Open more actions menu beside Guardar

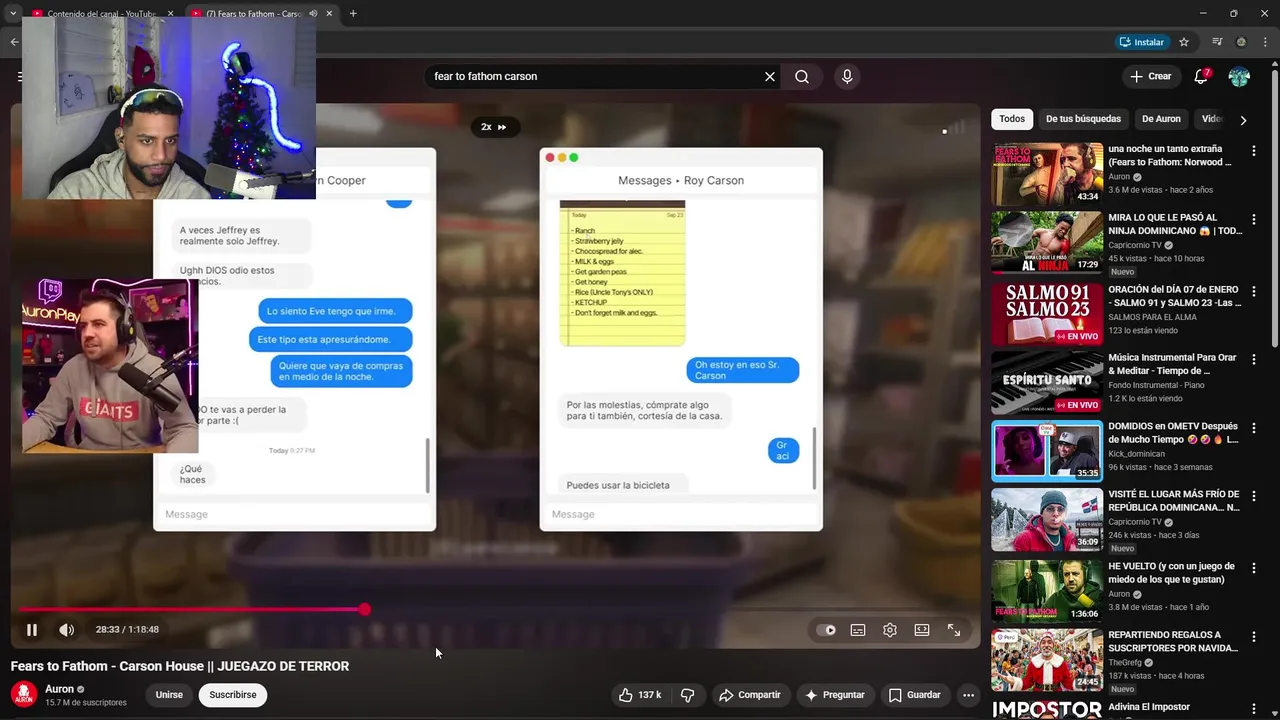(968, 695)
